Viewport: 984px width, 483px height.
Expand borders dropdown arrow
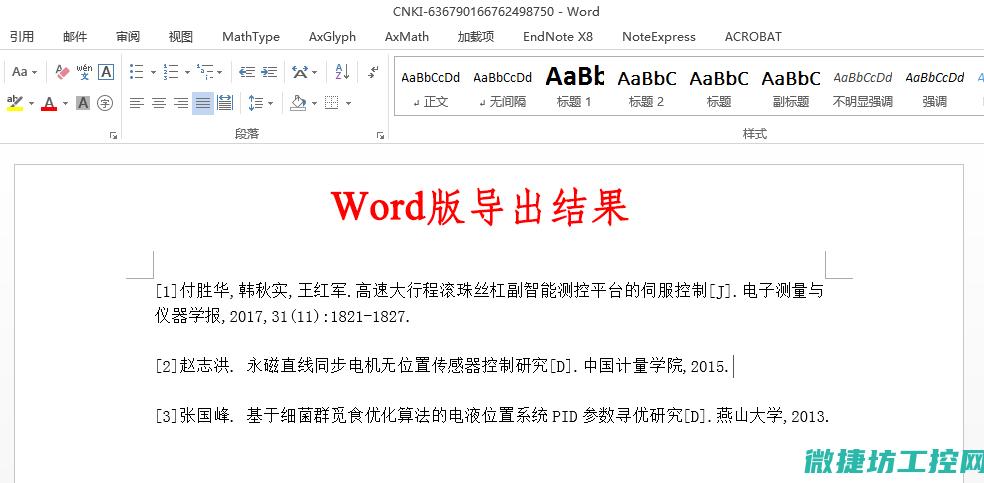click(x=348, y=104)
